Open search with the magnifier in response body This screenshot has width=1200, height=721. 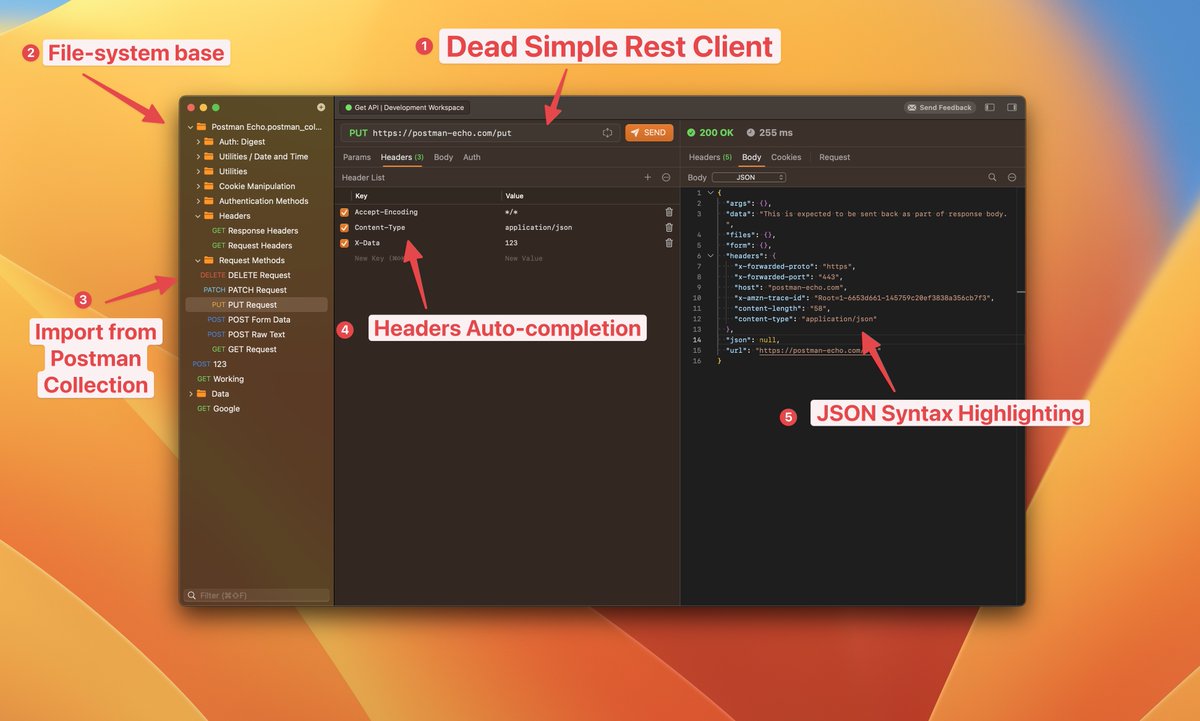[992, 176]
